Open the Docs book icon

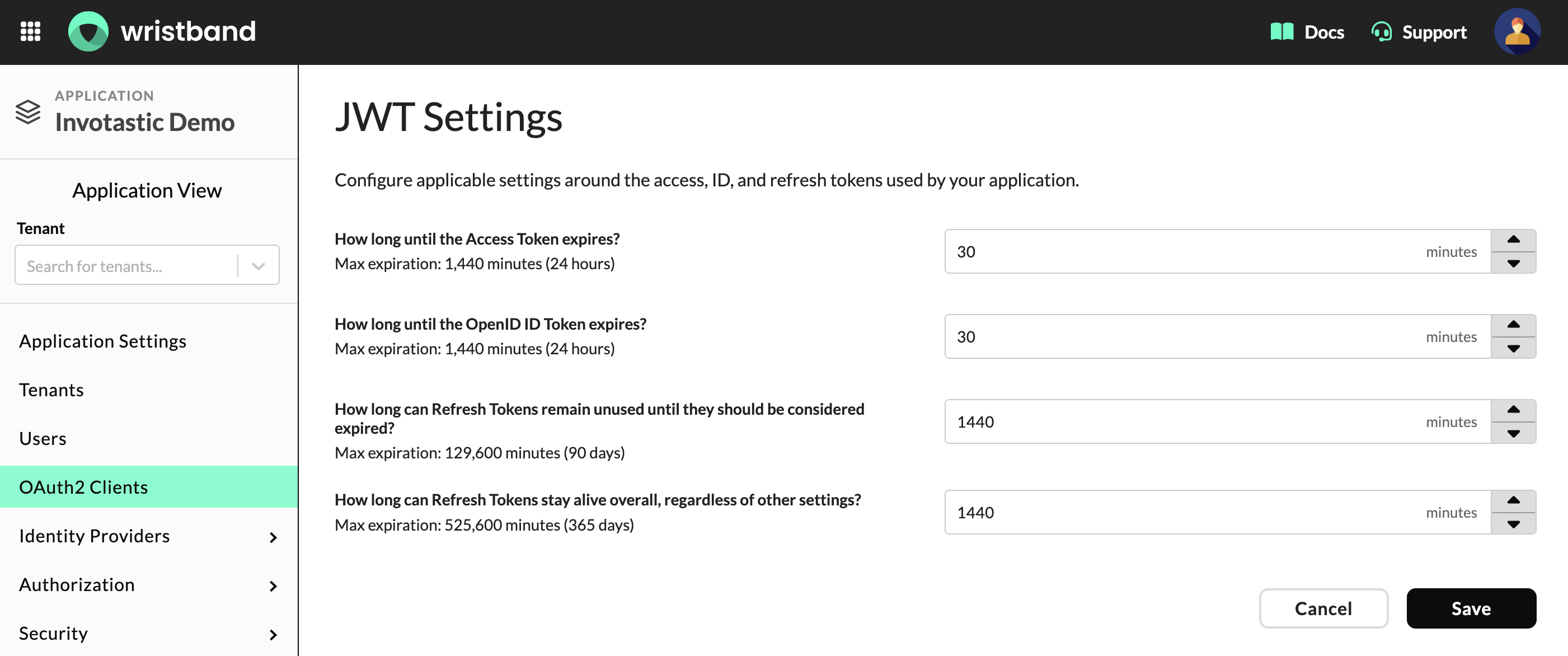[x=1282, y=32]
